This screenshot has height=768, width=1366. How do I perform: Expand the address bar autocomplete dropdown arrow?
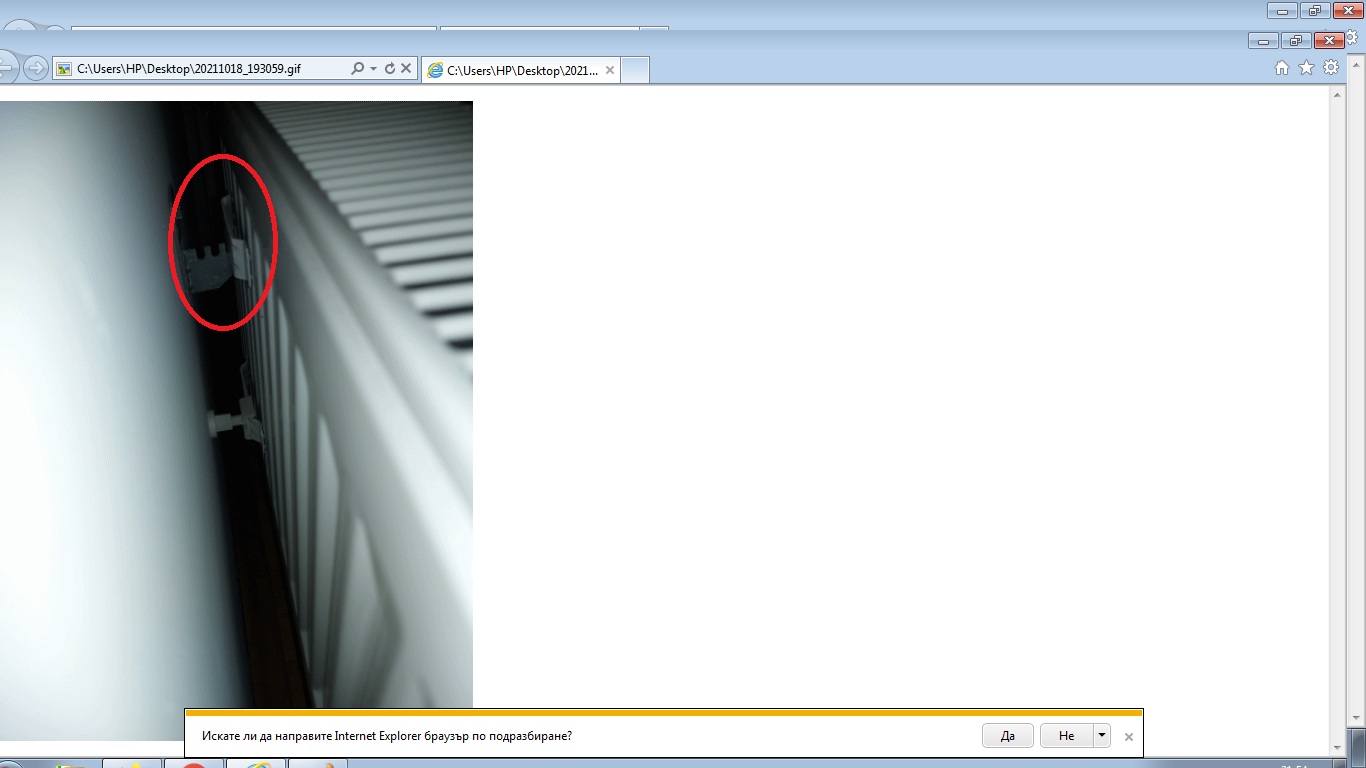tap(373, 69)
